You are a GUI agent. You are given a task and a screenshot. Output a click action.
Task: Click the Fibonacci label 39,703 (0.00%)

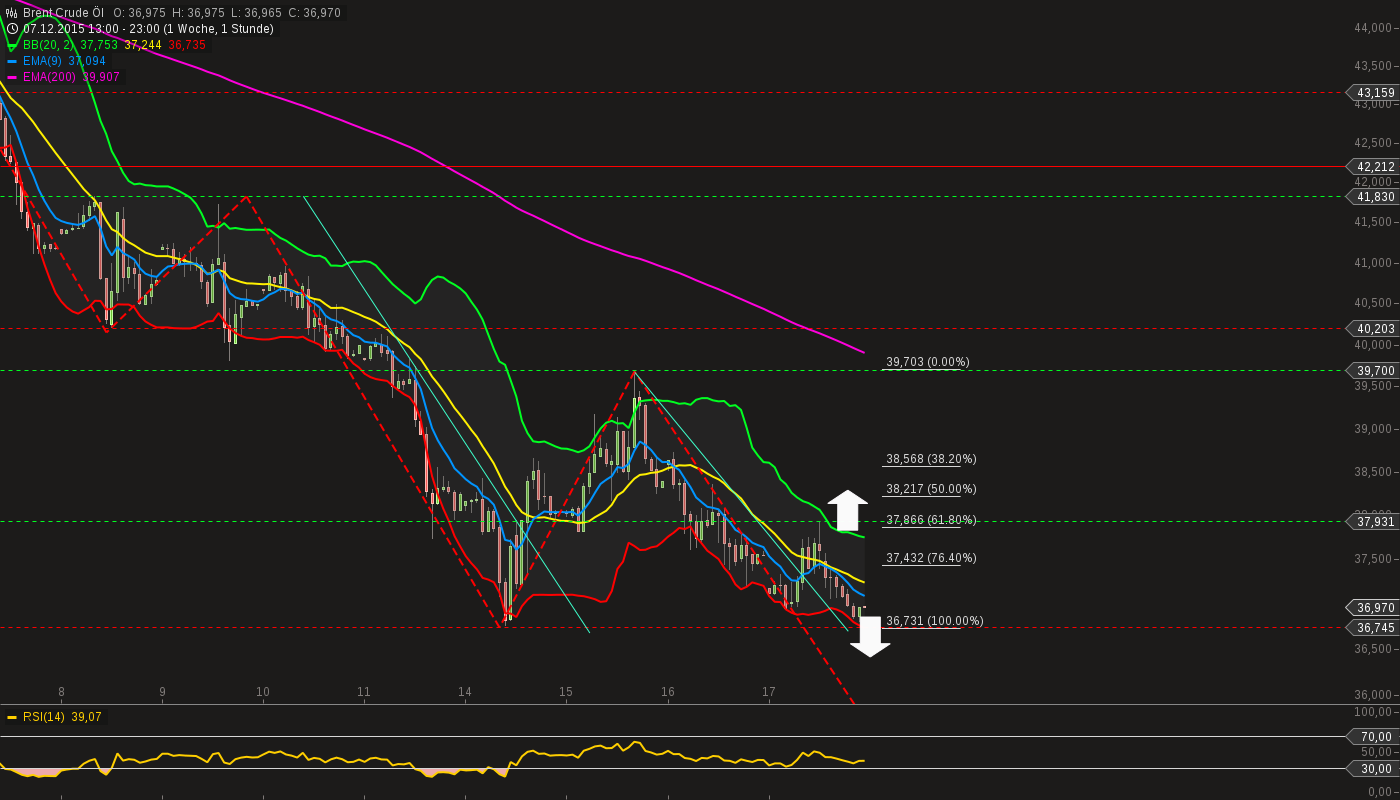(928, 362)
